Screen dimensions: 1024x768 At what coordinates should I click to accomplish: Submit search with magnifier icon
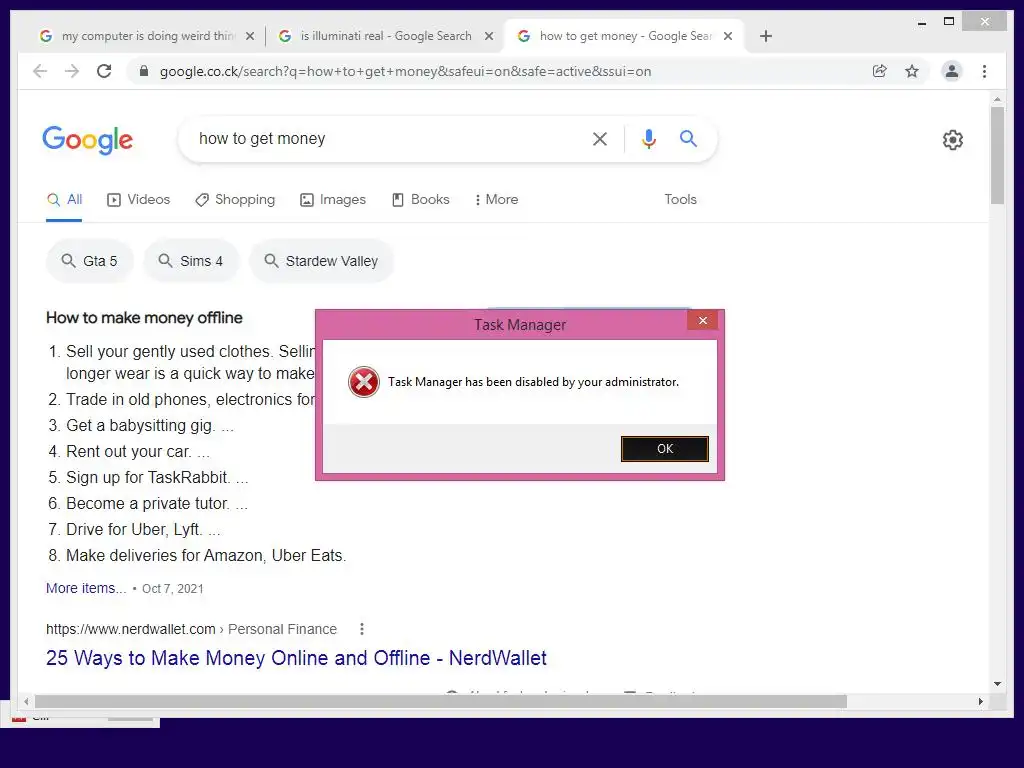tap(688, 138)
